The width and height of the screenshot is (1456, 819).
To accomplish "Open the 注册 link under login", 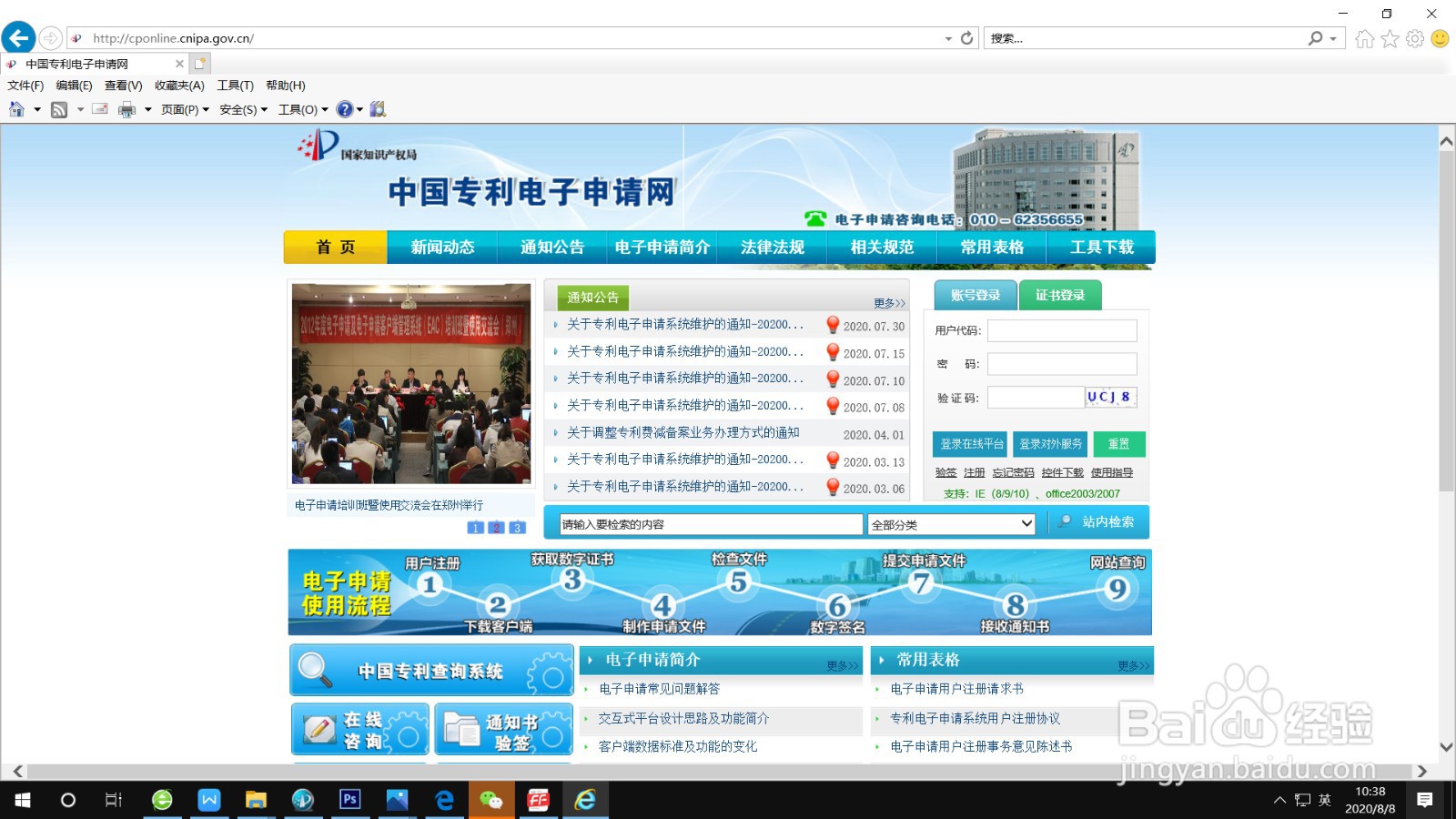I will coord(974,472).
